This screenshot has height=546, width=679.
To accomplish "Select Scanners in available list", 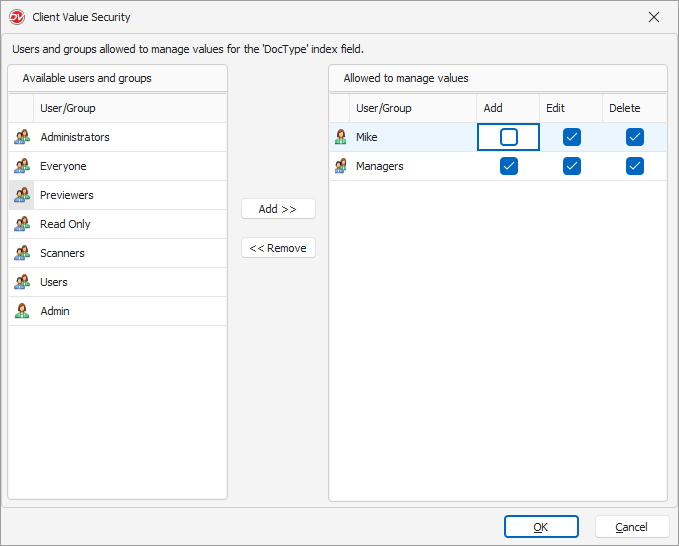I will [117, 253].
